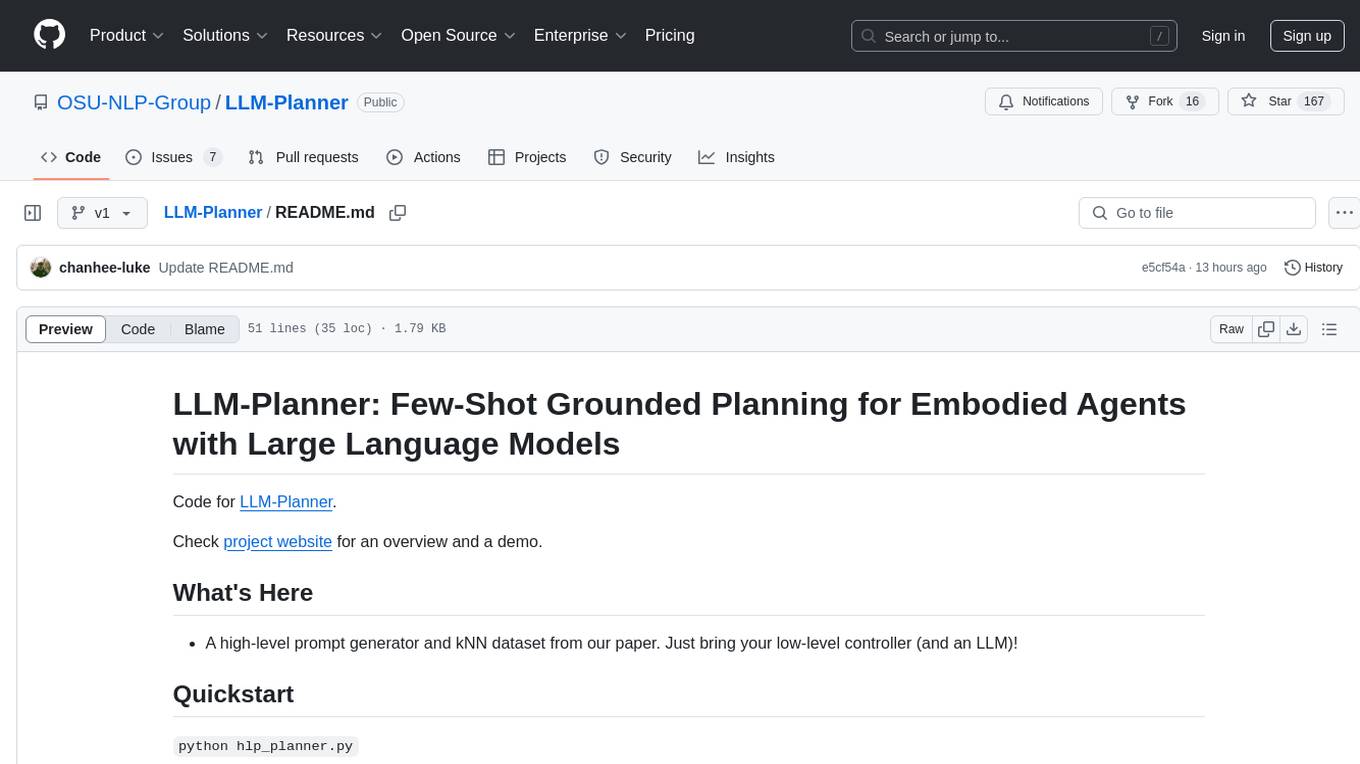Open the LLM-Planner repository title link
1360x764 pixels.
[286, 102]
